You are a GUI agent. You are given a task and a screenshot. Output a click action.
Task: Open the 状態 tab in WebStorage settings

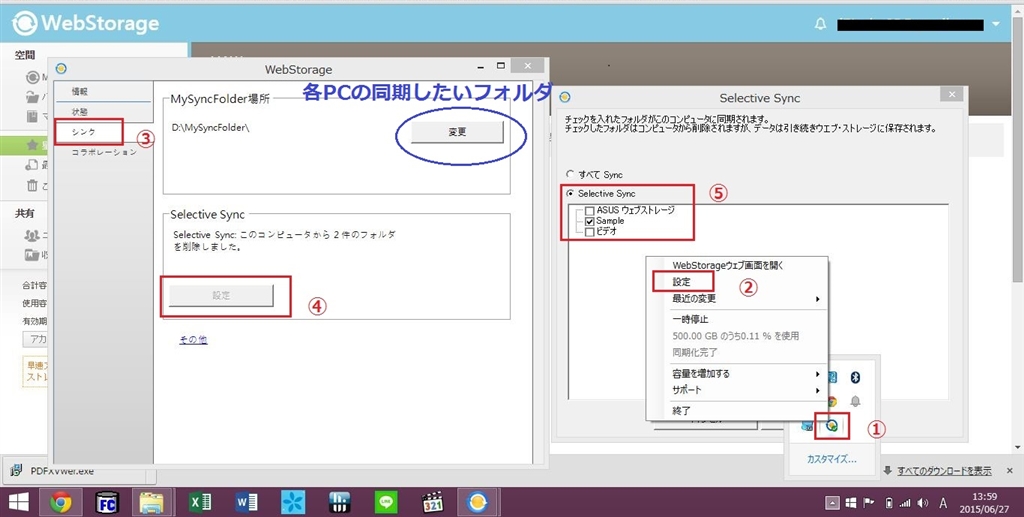point(80,112)
